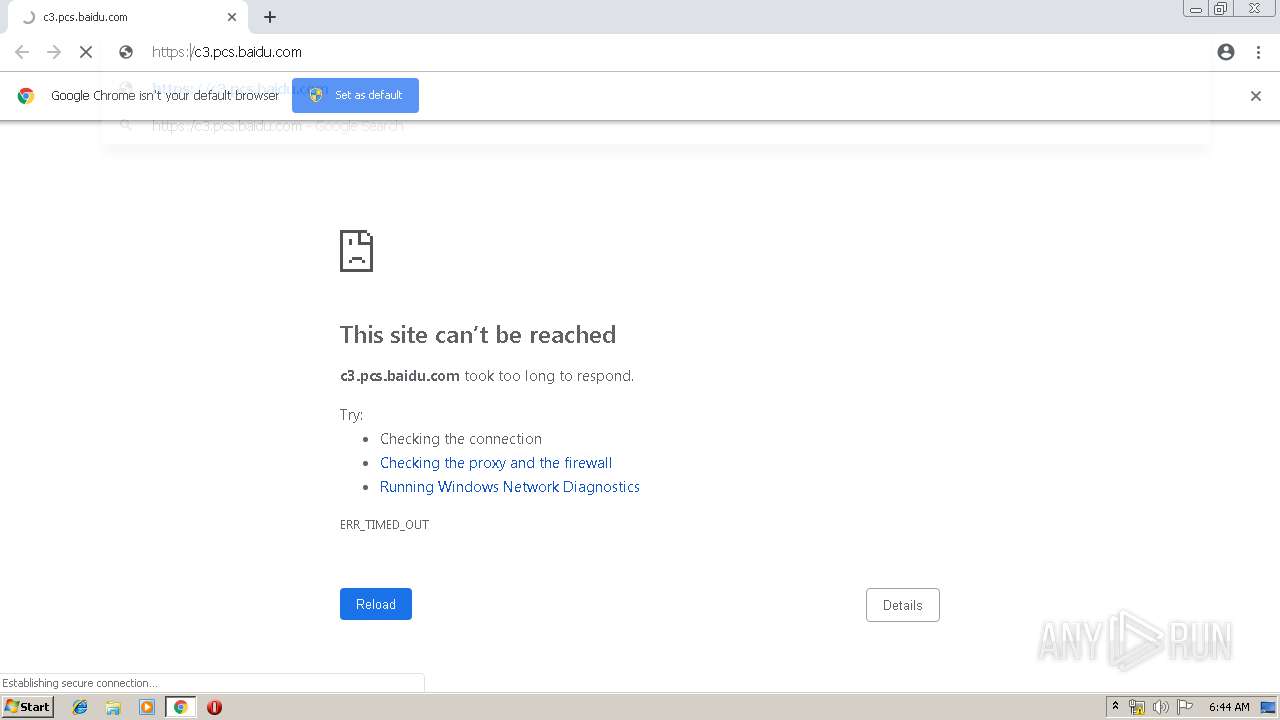The image size is (1280, 720).
Task: Click the Chrome taskbar button
Action: pos(180,707)
